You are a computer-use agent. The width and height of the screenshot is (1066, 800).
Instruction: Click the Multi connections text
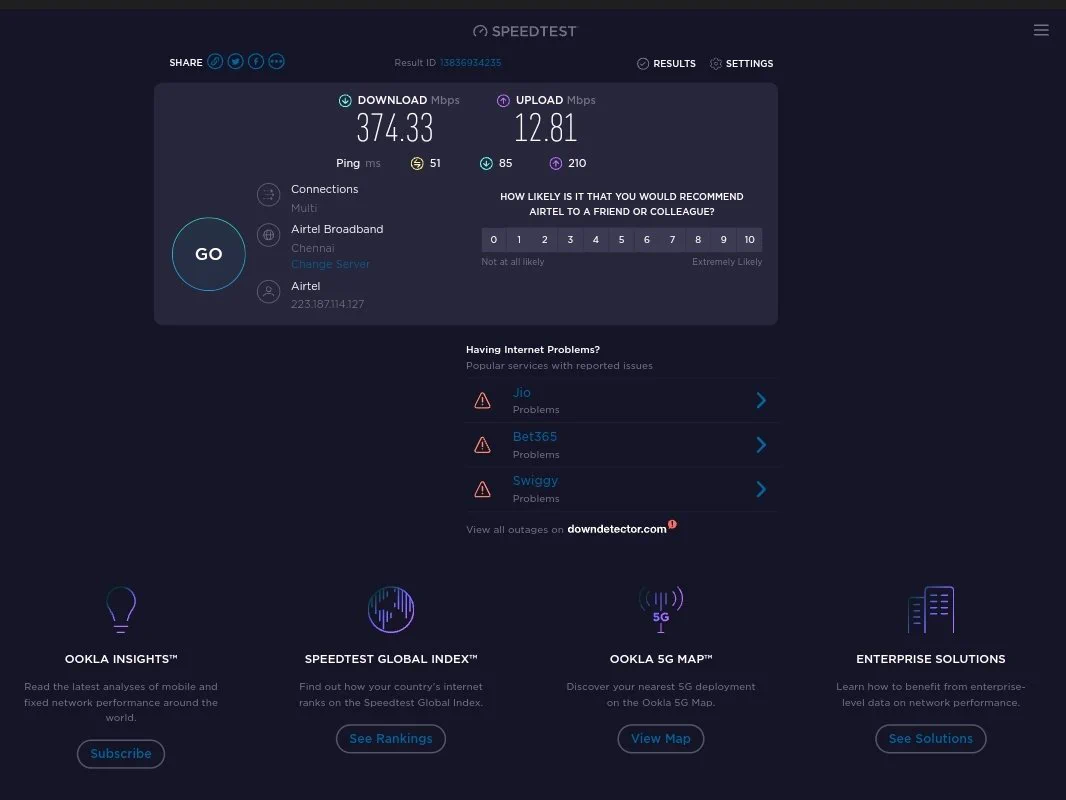click(x=304, y=208)
